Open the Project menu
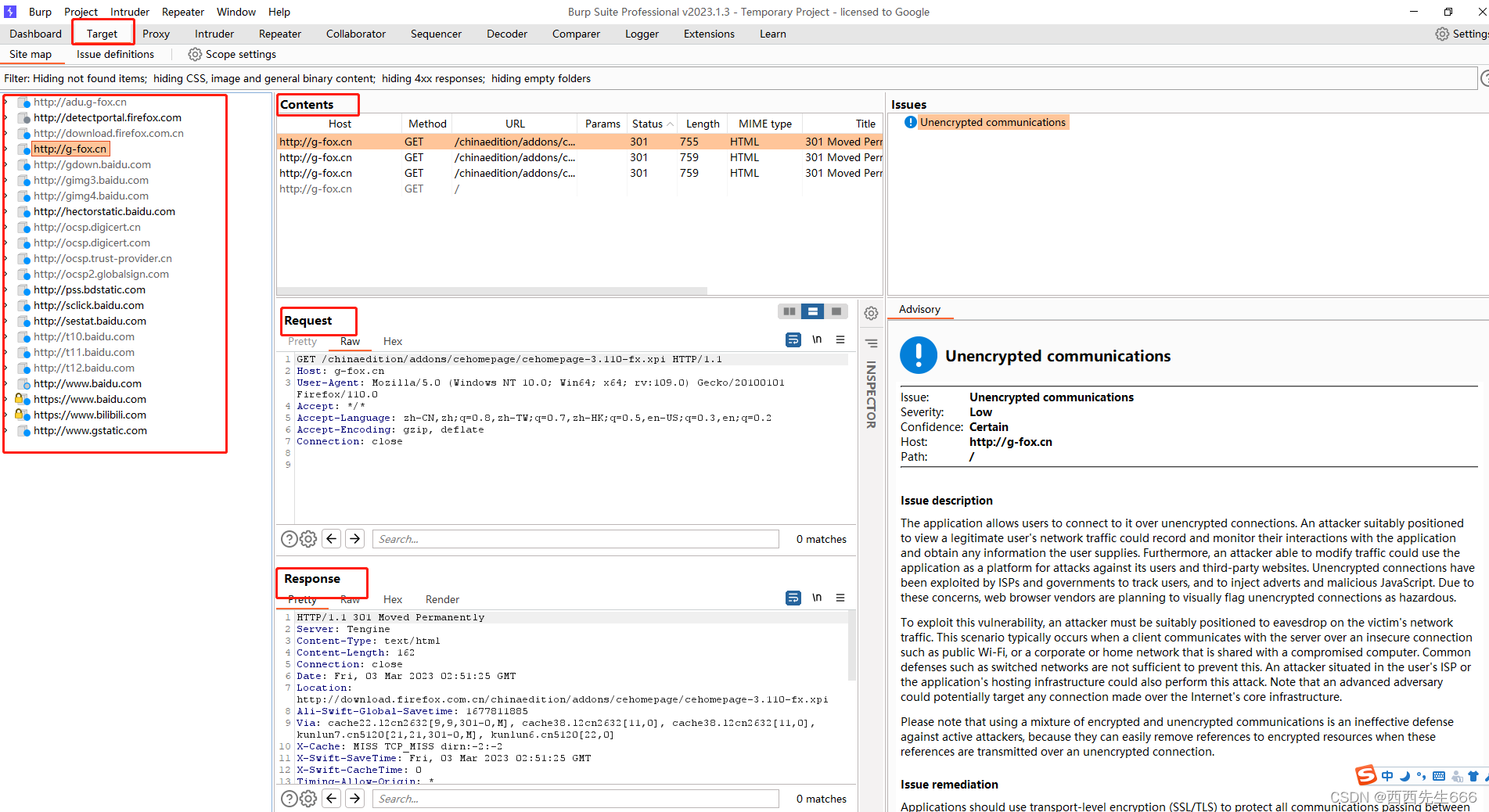 [81, 12]
